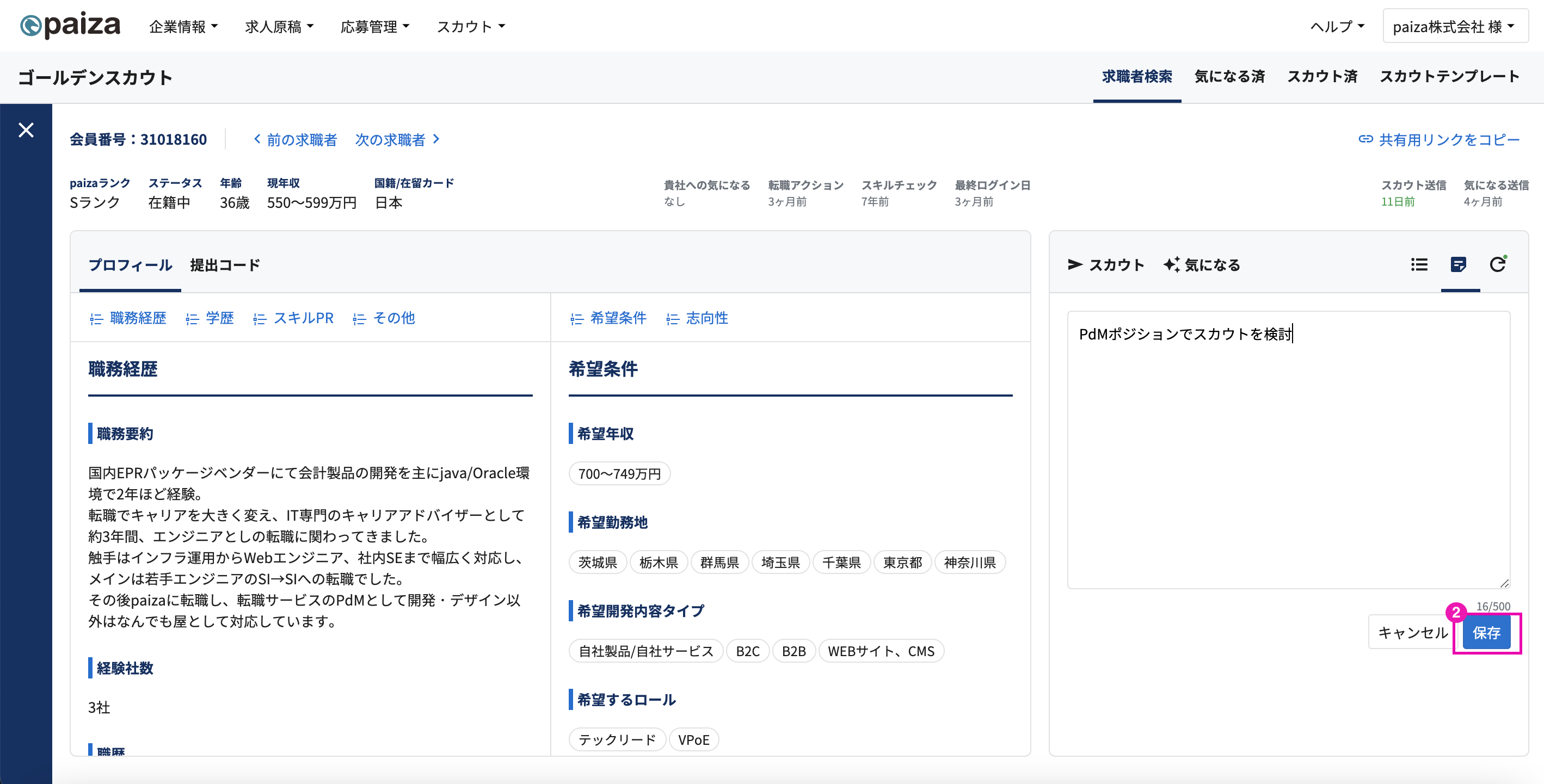The width and height of the screenshot is (1544, 784).
Task: Click the 3社 experience count
Action: point(99,707)
